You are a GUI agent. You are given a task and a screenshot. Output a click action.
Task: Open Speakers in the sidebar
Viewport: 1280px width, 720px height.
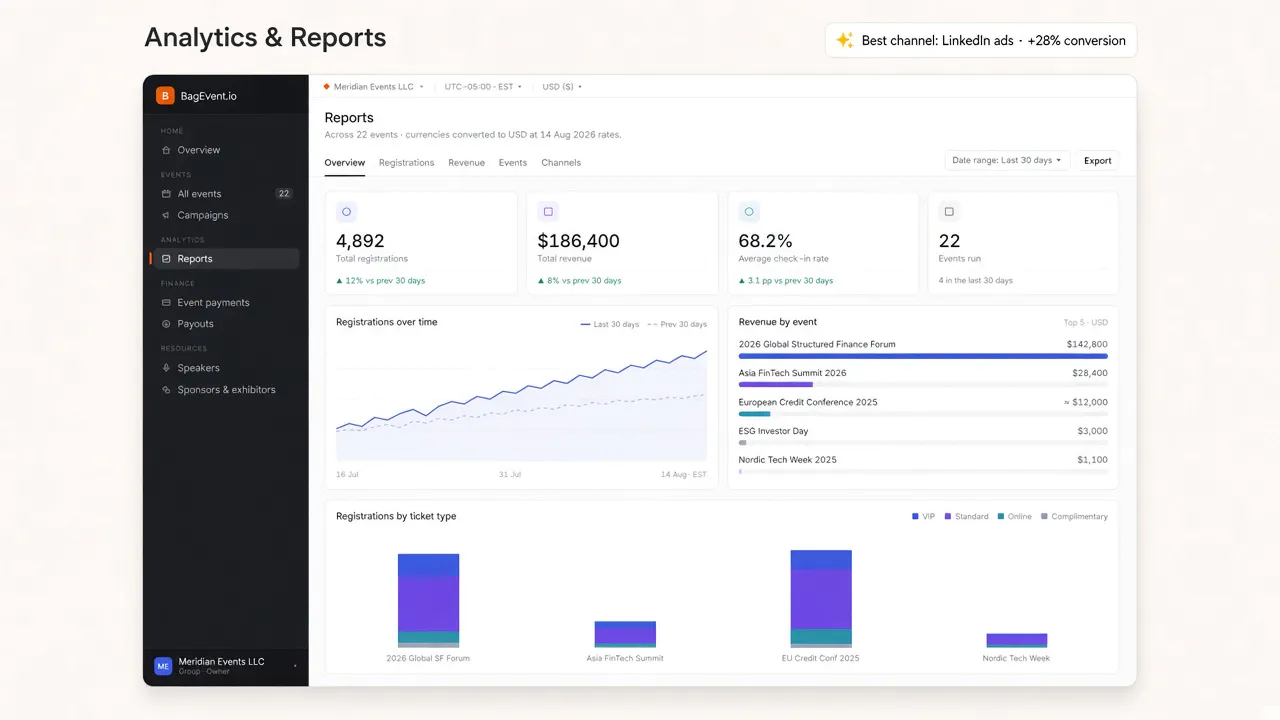pos(226,368)
